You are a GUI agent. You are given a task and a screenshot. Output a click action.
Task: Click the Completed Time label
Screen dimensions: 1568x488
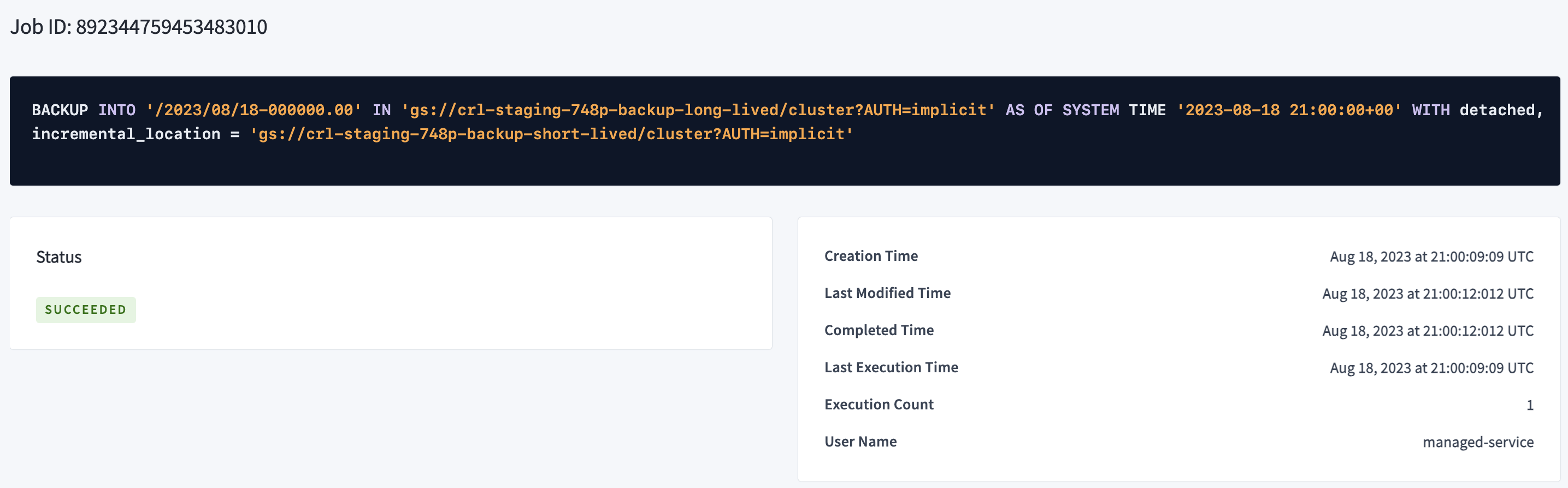[x=879, y=330]
